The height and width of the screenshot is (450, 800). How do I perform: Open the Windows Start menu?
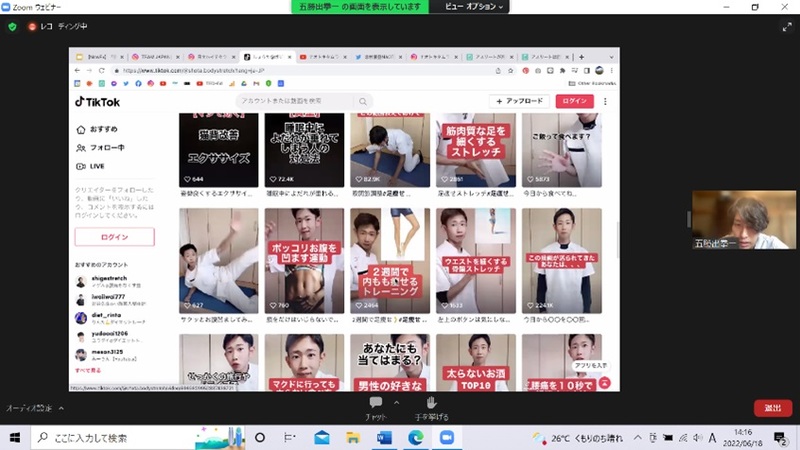15,438
